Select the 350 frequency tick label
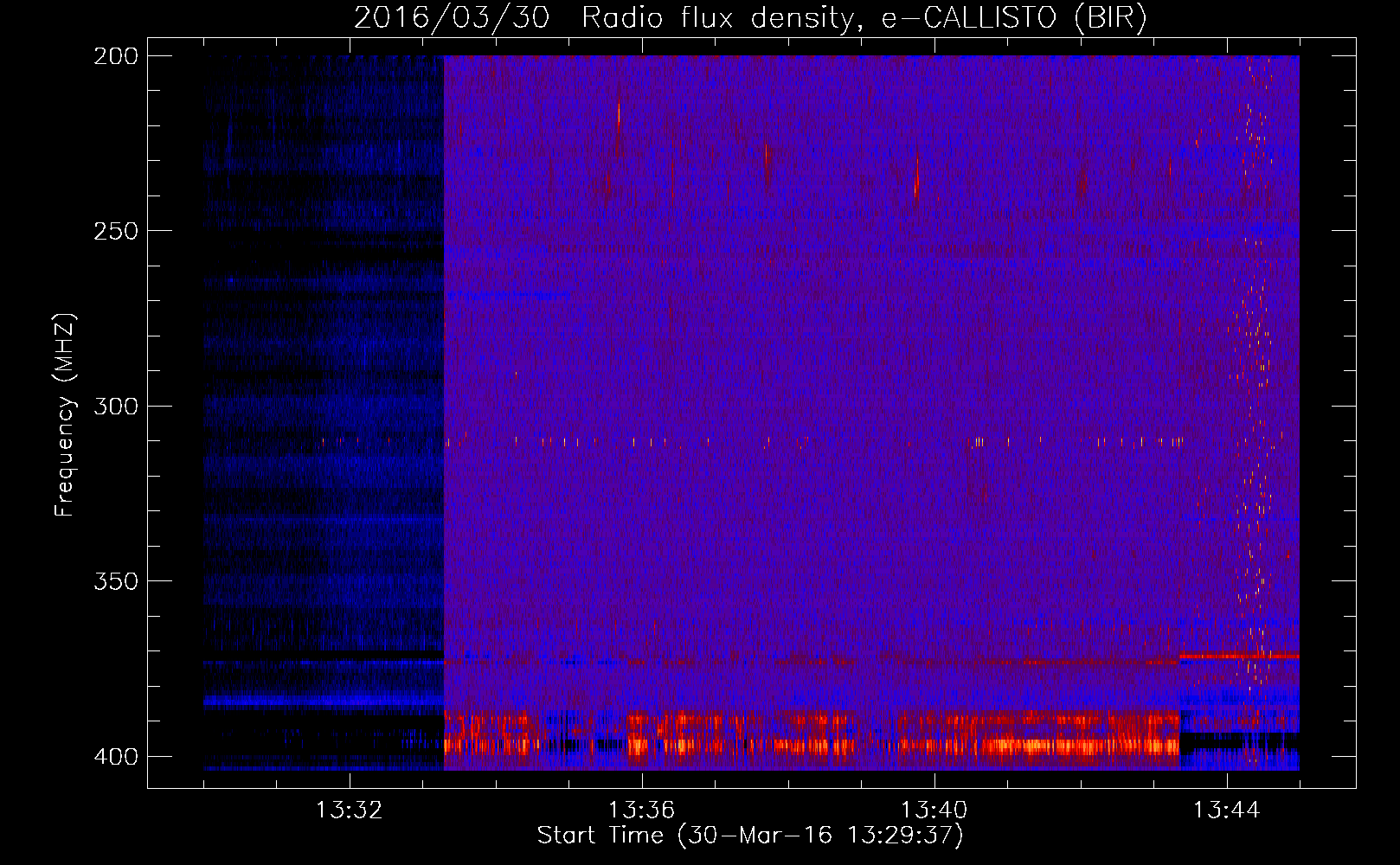Viewport: 1400px width, 865px height. (116, 581)
